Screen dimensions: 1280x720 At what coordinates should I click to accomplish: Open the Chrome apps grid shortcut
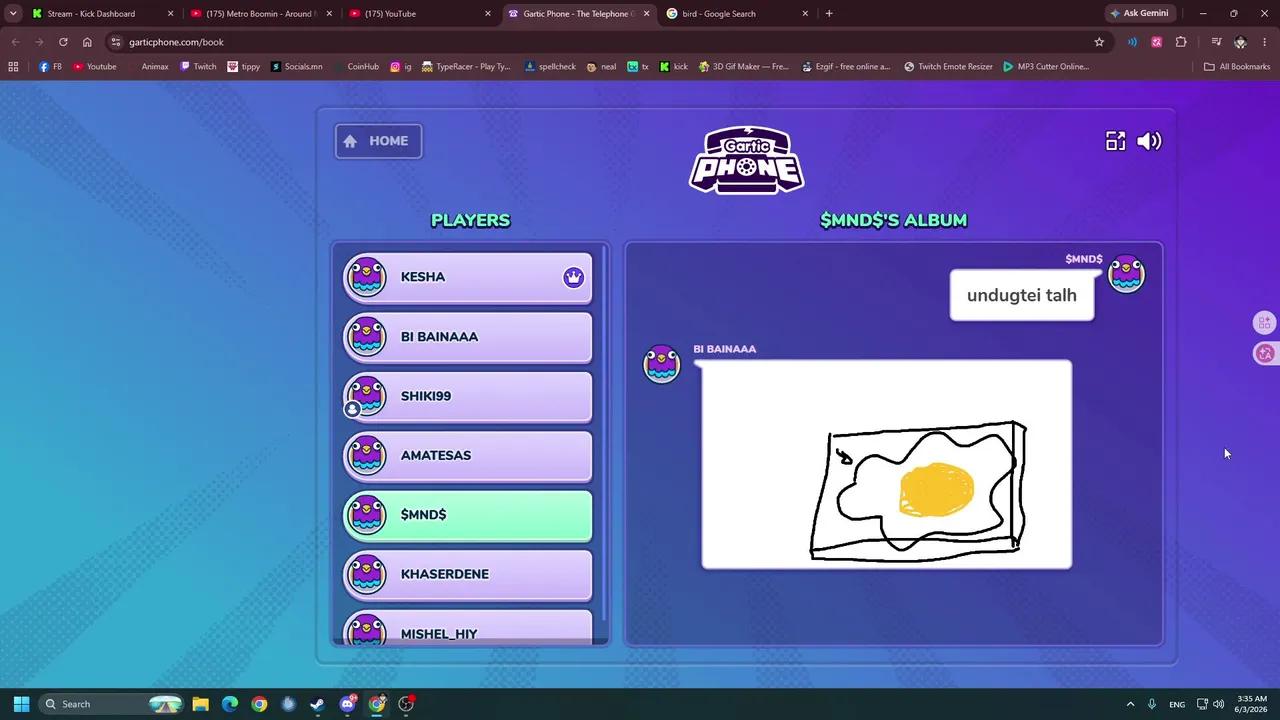pos(13,67)
